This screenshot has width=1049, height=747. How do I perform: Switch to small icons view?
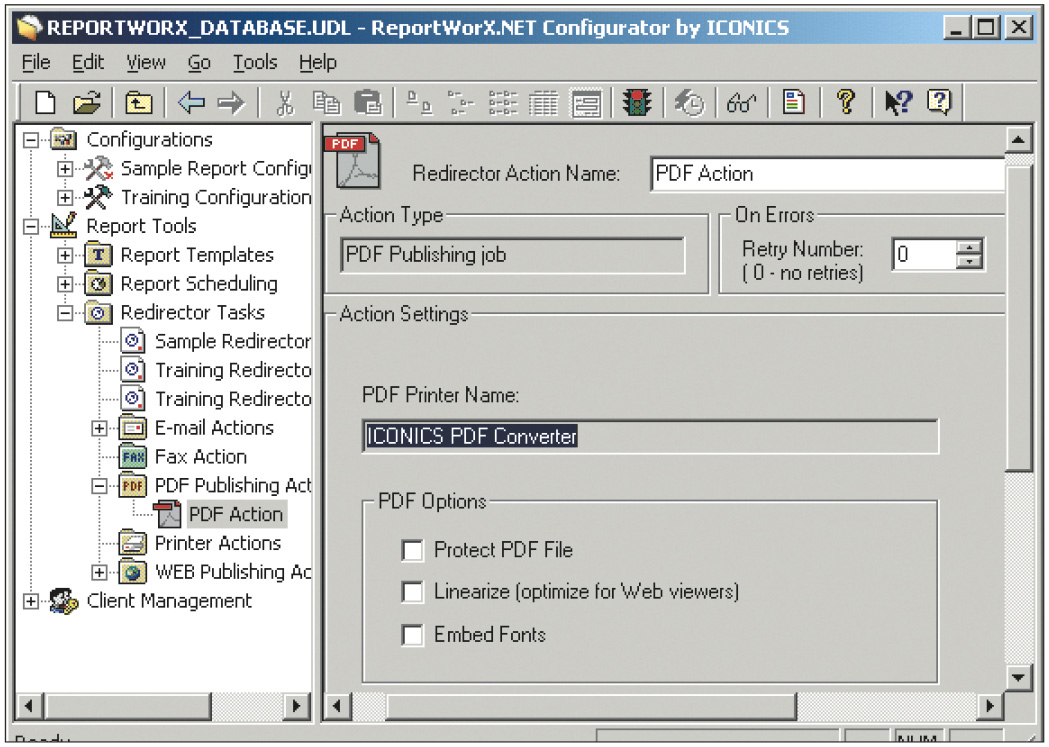461,103
